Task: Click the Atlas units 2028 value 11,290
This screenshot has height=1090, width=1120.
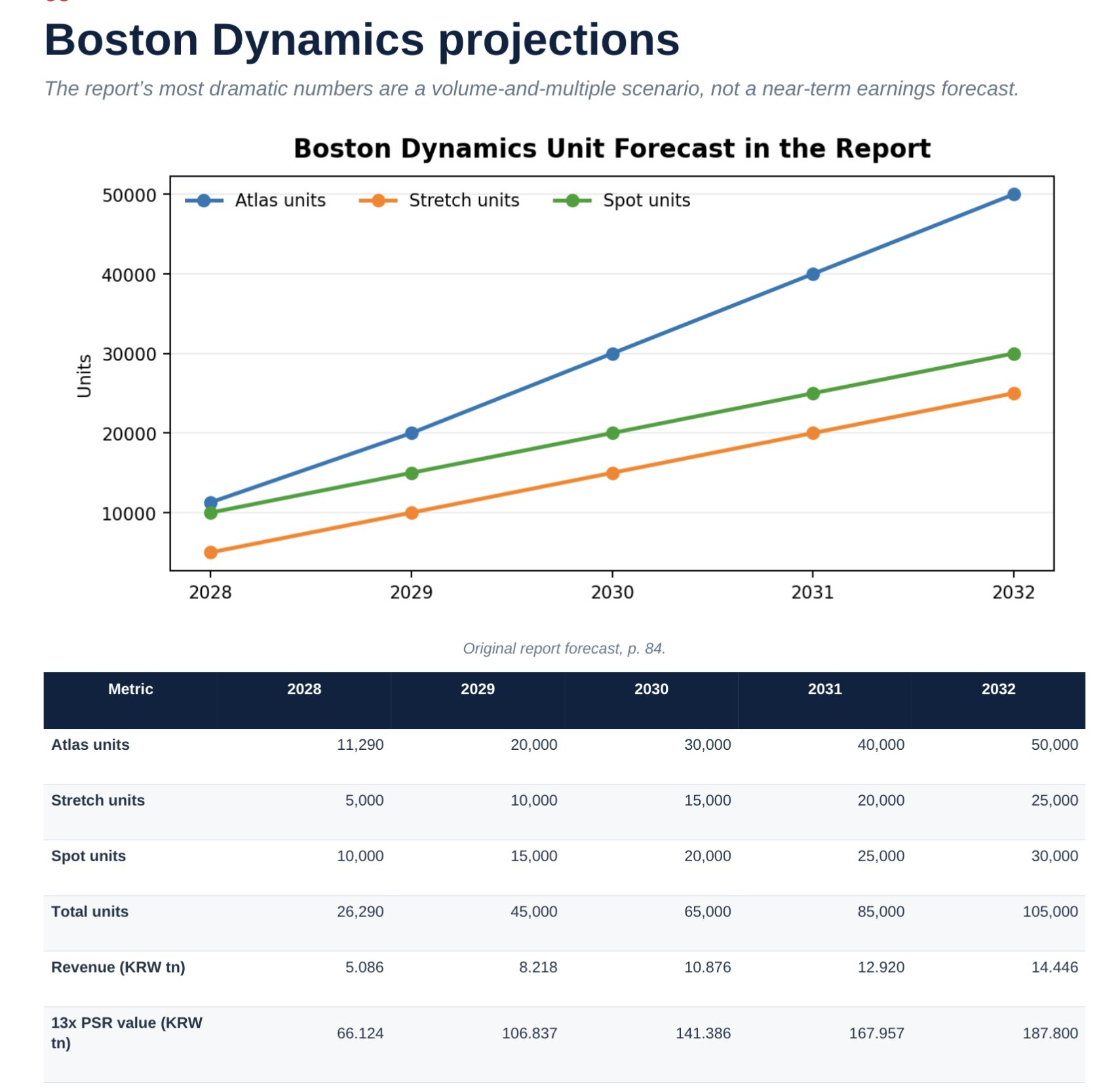Action: pyautogui.click(x=360, y=745)
